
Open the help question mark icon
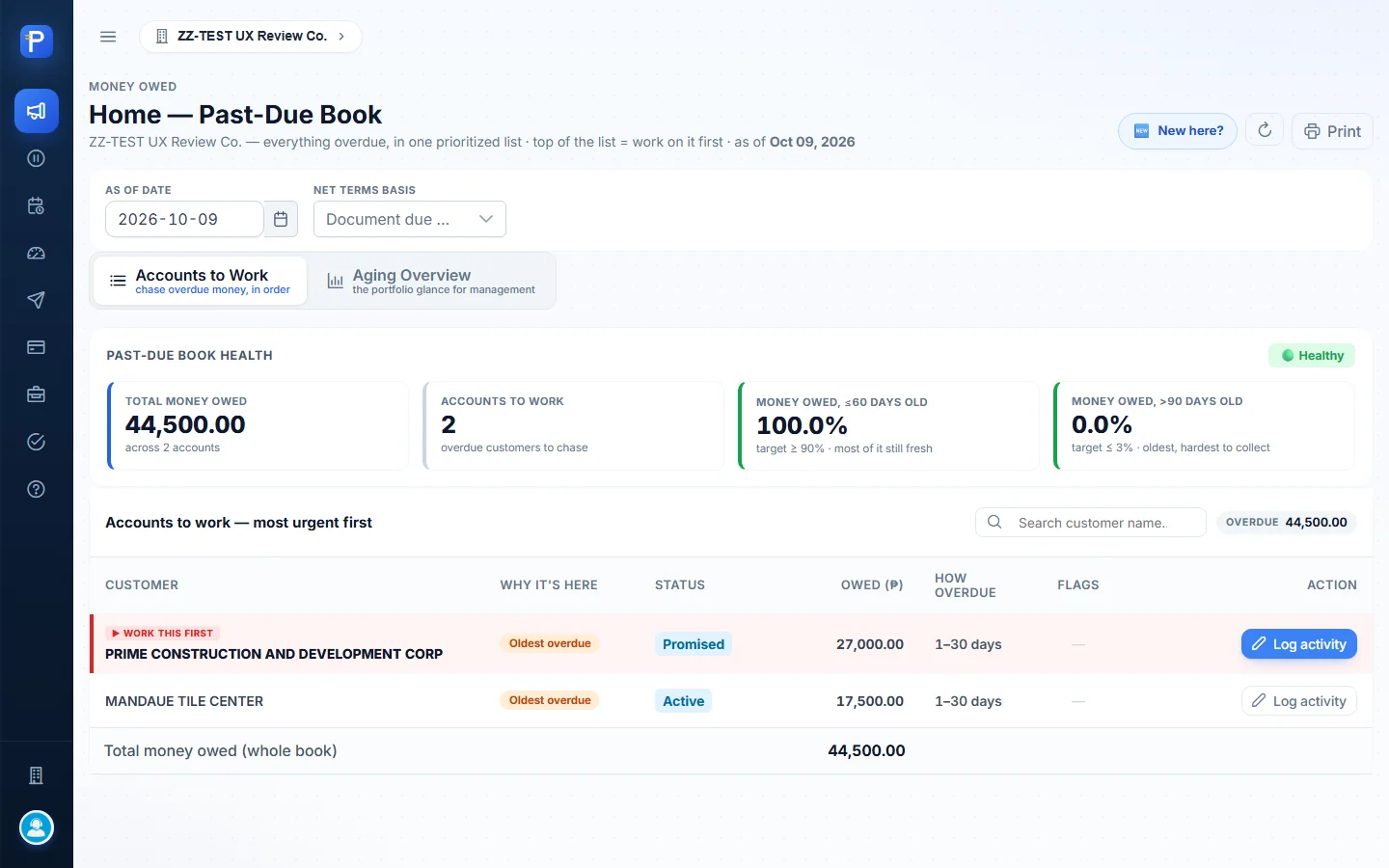[x=37, y=489]
